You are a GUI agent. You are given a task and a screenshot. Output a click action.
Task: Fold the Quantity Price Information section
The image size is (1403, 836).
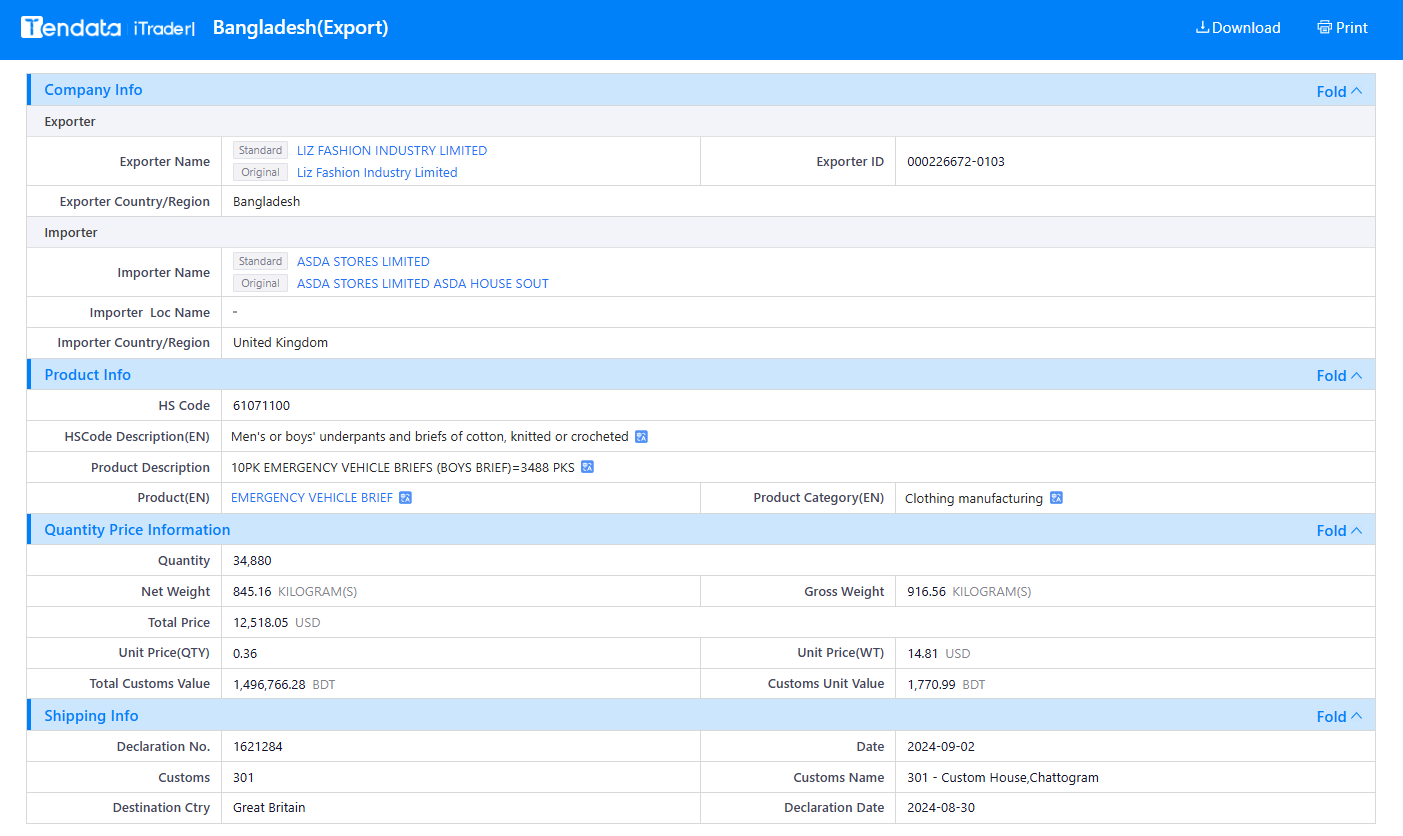coord(1339,530)
